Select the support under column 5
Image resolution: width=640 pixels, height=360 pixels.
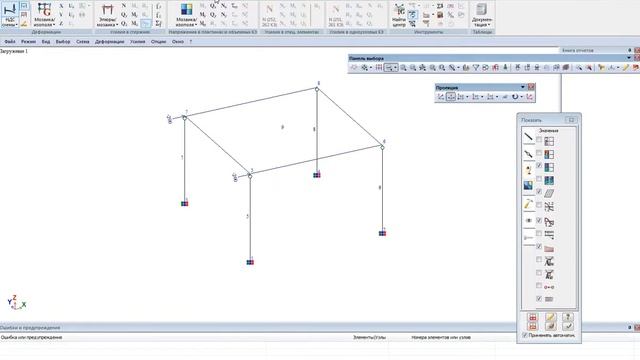[250, 262]
